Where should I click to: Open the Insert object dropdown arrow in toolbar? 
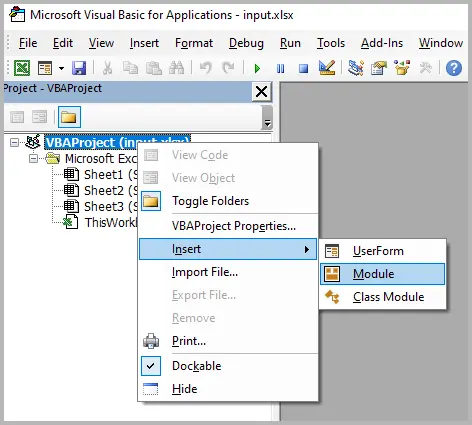tap(61, 68)
